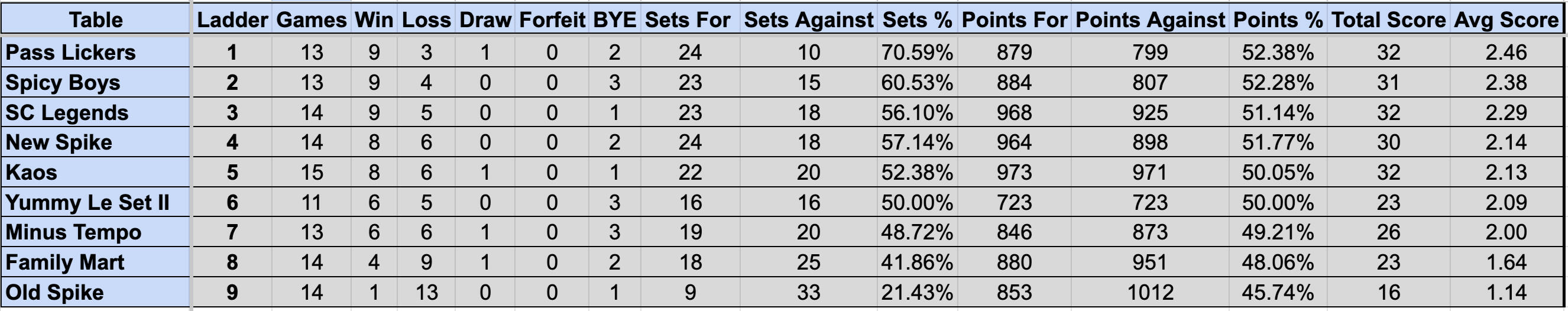Select Family Mart avg score 1.64
The image size is (1568, 311).
(x=1506, y=263)
